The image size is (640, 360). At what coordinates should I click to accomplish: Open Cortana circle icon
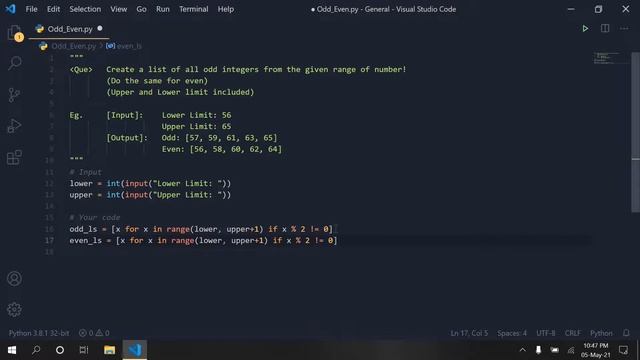pos(60,350)
